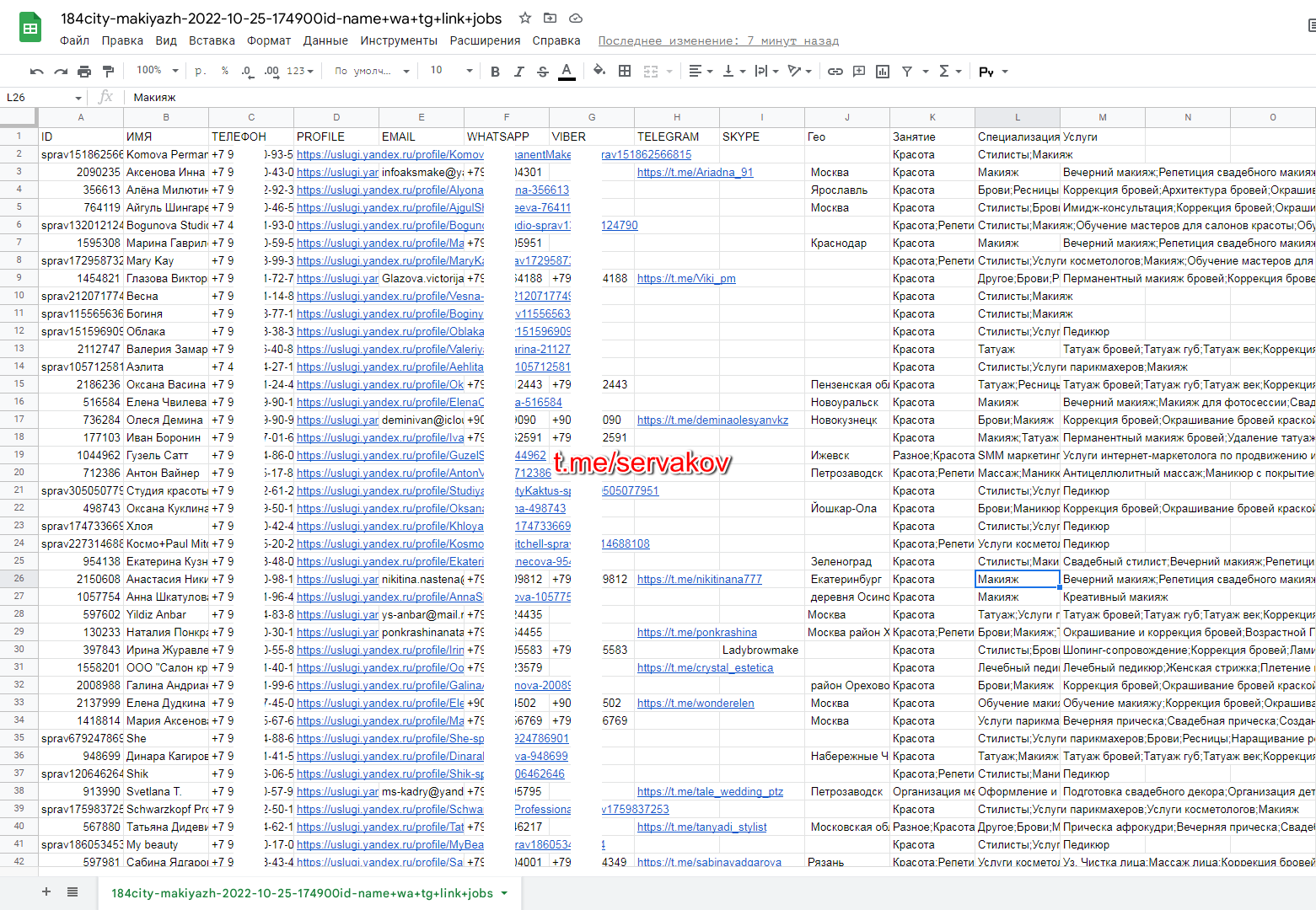This screenshot has width=1316, height=910.
Task: Insert a chart
Action: (x=883, y=72)
